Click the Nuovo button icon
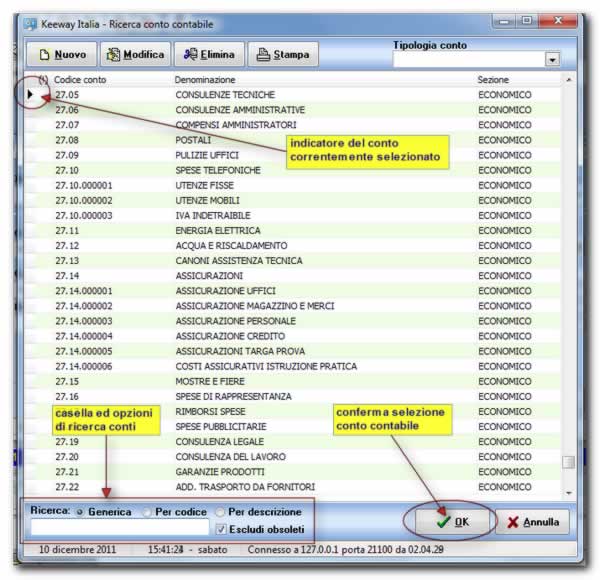Image resolution: width=600 pixels, height=580 pixels. click(46, 54)
